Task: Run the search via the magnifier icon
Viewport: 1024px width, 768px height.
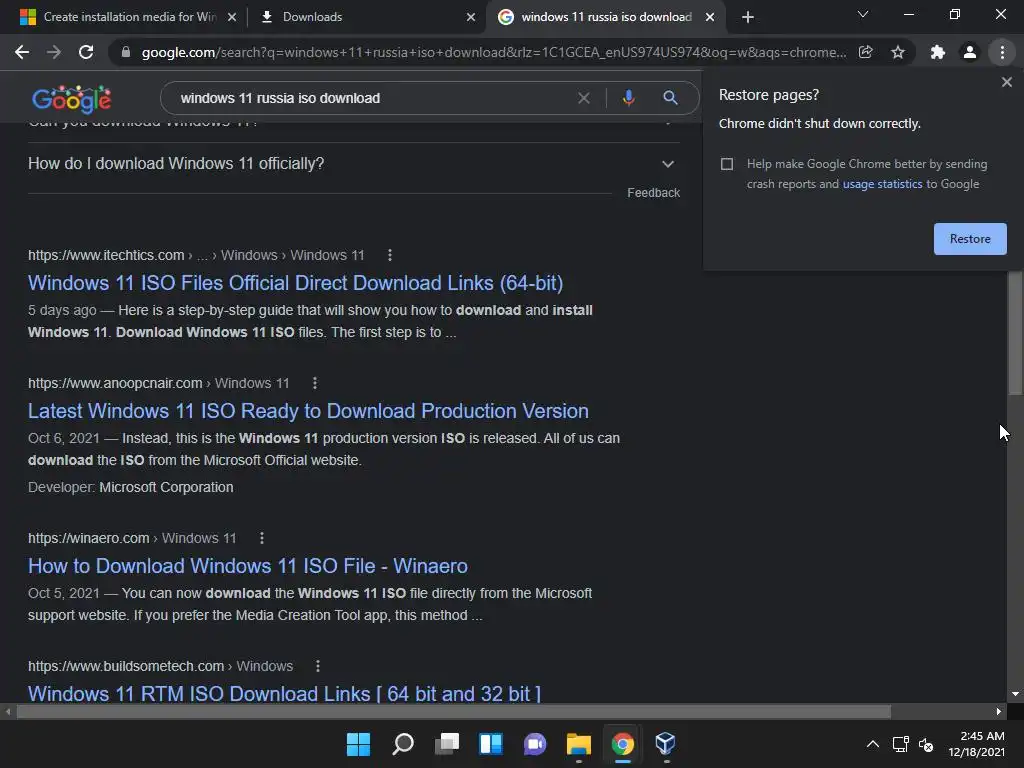Action: pos(670,98)
